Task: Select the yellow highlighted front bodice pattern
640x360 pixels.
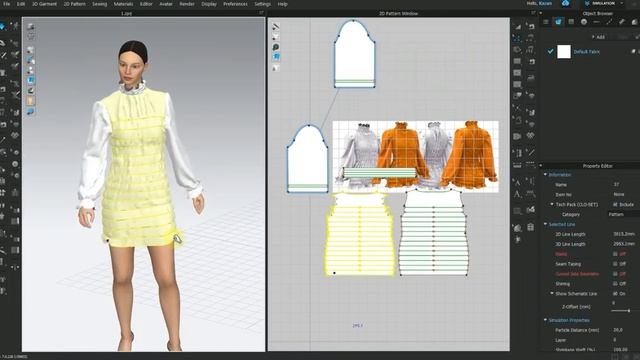Action: (360, 235)
